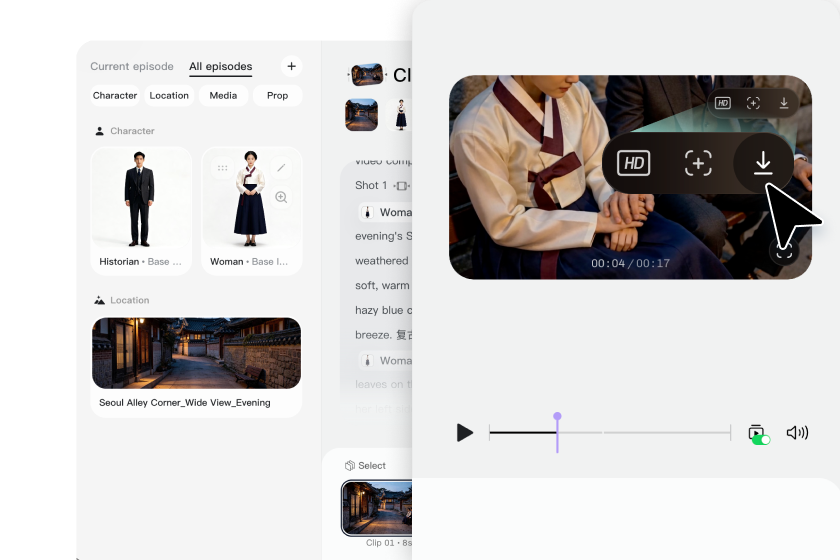
Task: Play the video with the play button
Action: tap(464, 432)
